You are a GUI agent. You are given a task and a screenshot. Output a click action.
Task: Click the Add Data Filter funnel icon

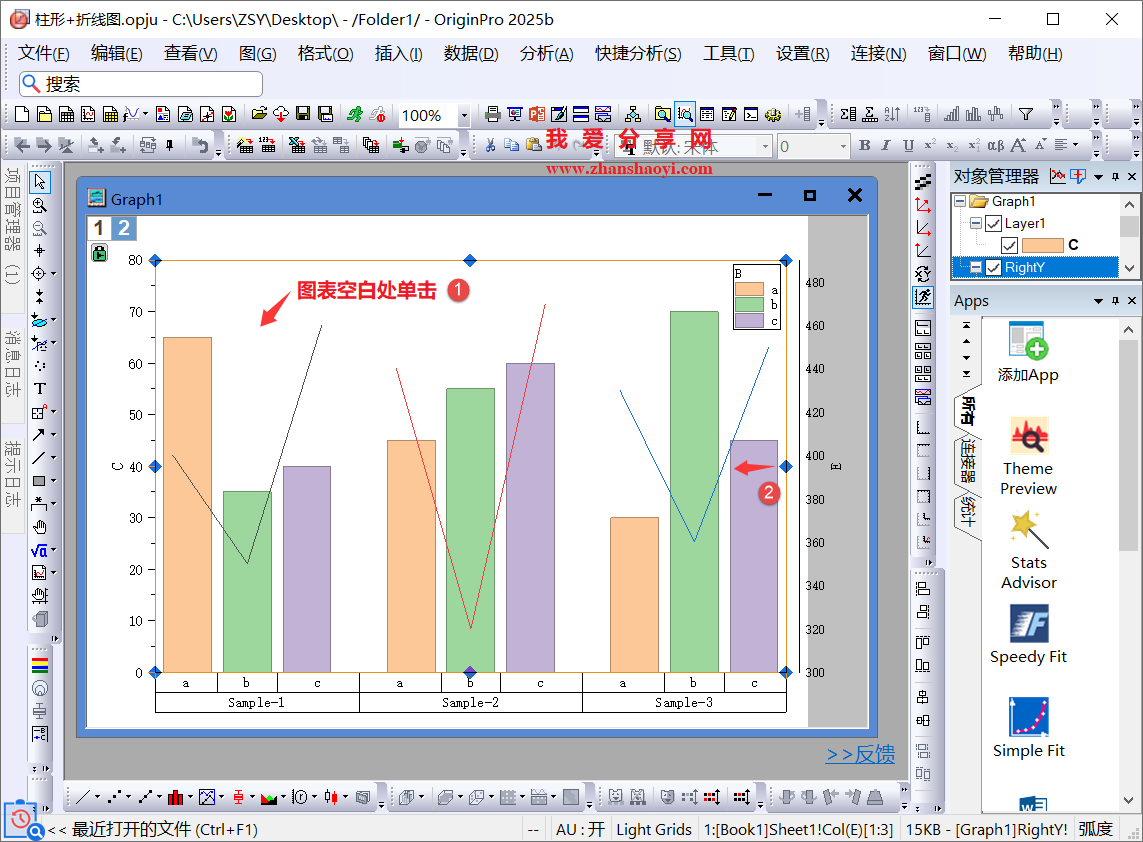point(1025,114)
